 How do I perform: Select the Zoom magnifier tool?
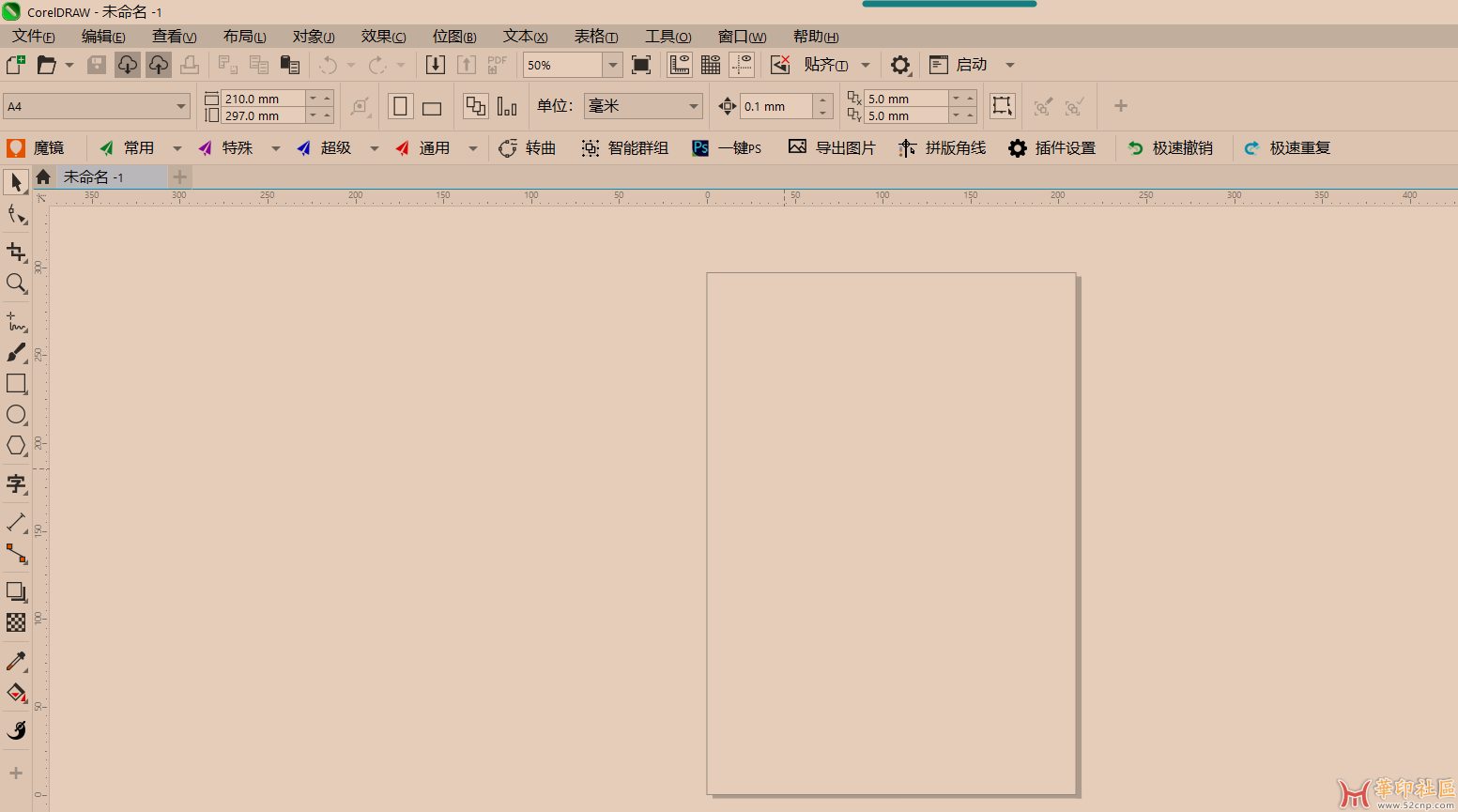pyautogui.click(x=16, y=283)
